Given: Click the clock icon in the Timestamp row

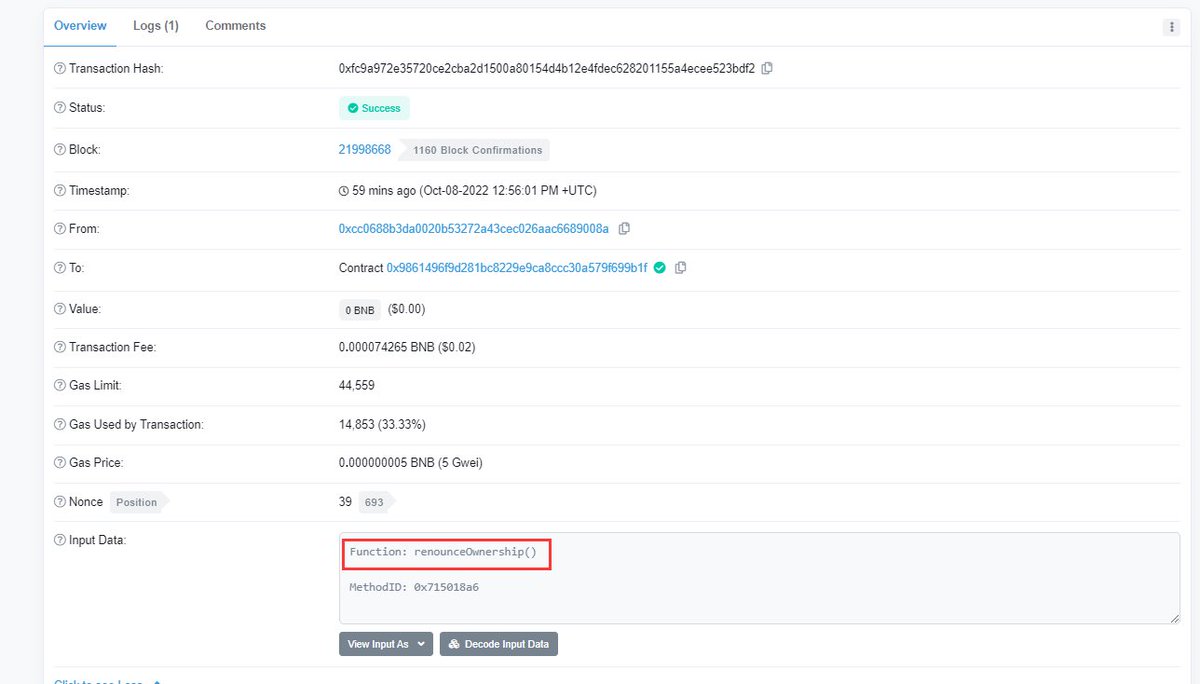Looking at the screenshot, I should (x=345, y=190).
